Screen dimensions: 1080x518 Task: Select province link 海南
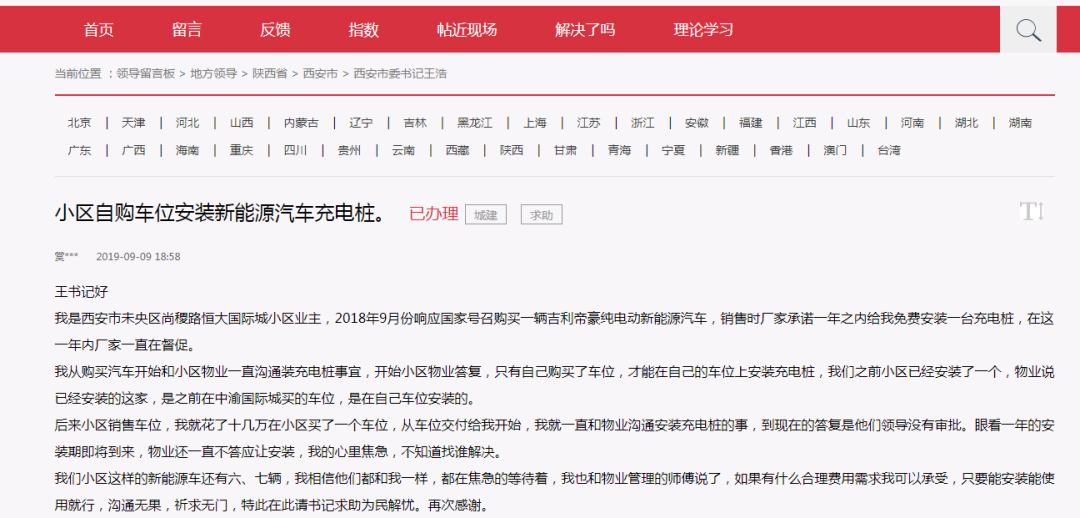(x=187, y=149)
